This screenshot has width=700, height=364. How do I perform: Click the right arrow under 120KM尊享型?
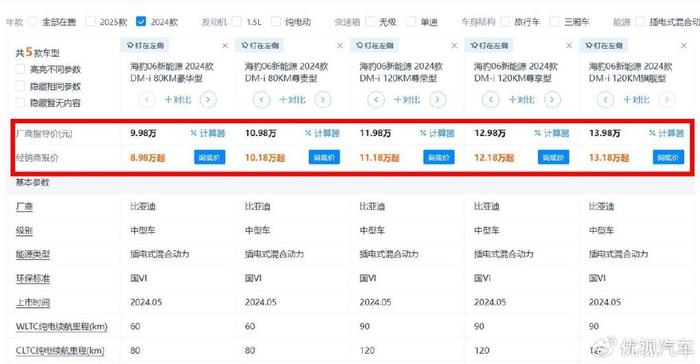552,100
